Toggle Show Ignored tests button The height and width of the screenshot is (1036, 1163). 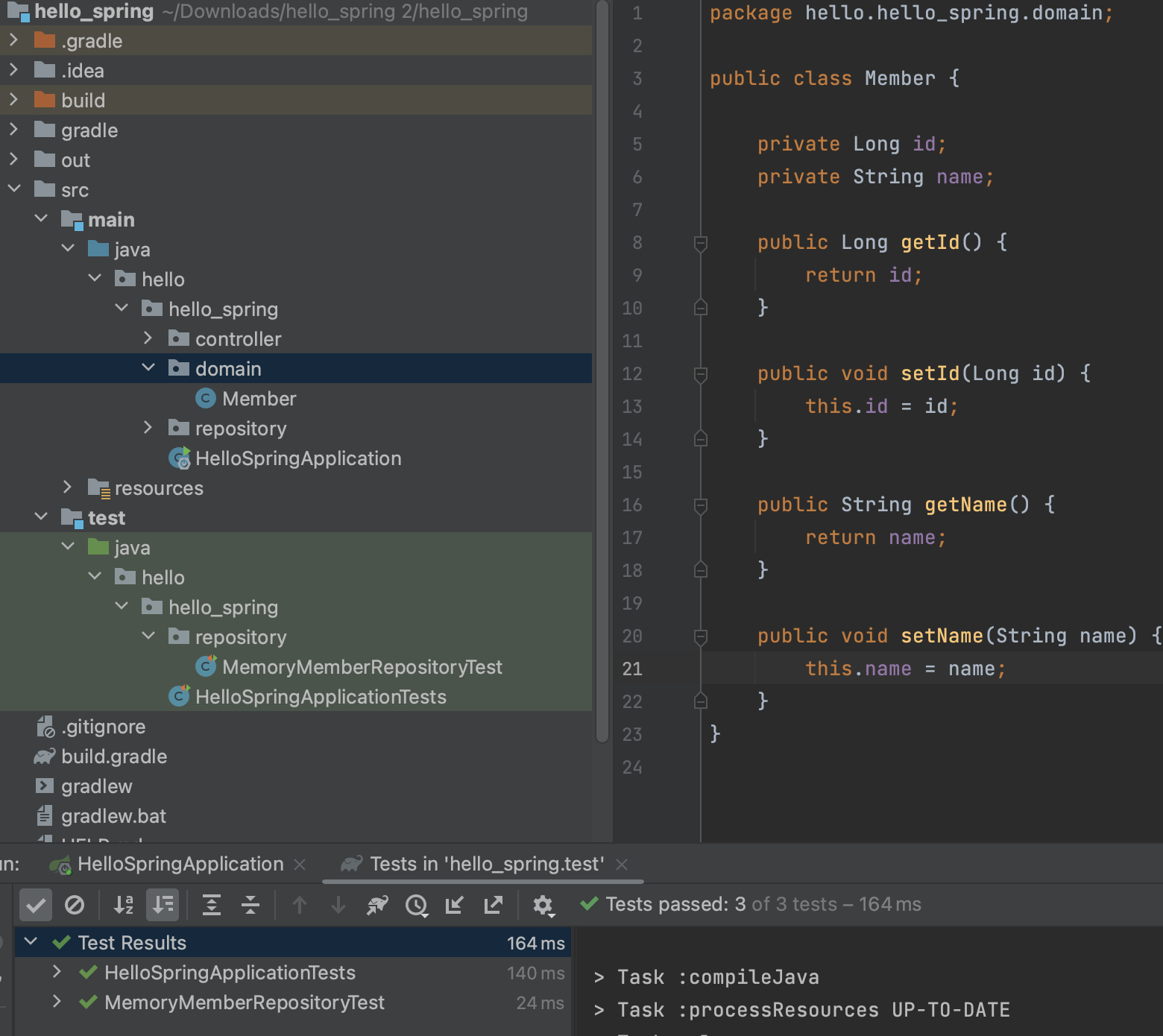pyautogui.click(x=75, y=905)
